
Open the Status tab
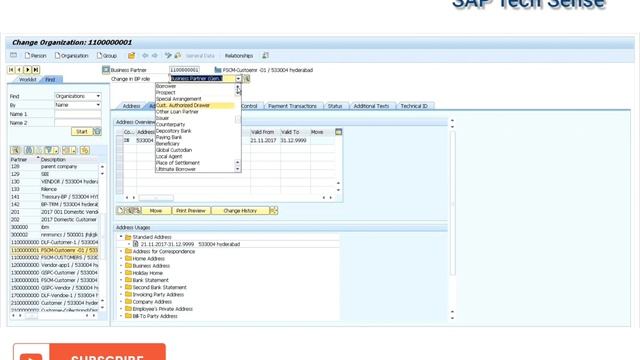point(335,106)
